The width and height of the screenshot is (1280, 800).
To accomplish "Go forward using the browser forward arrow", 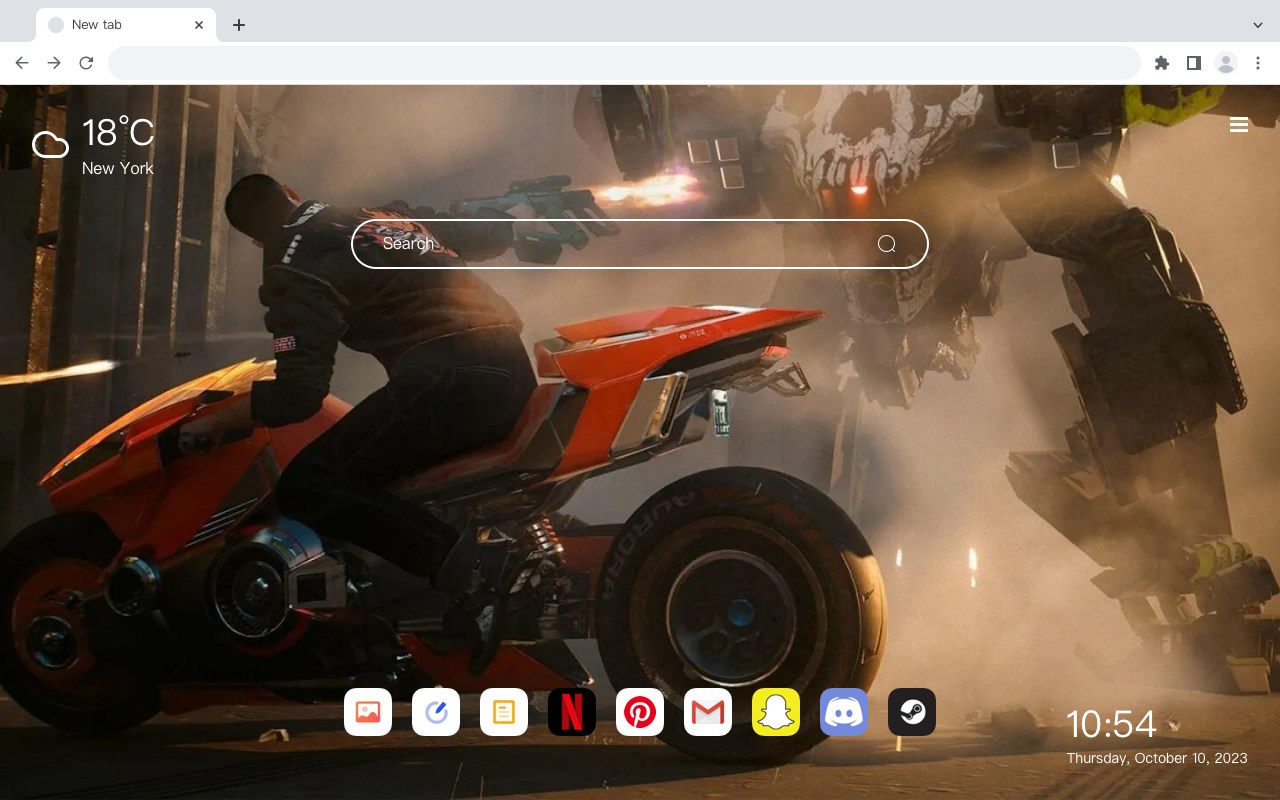I will (x=54, y=63).
